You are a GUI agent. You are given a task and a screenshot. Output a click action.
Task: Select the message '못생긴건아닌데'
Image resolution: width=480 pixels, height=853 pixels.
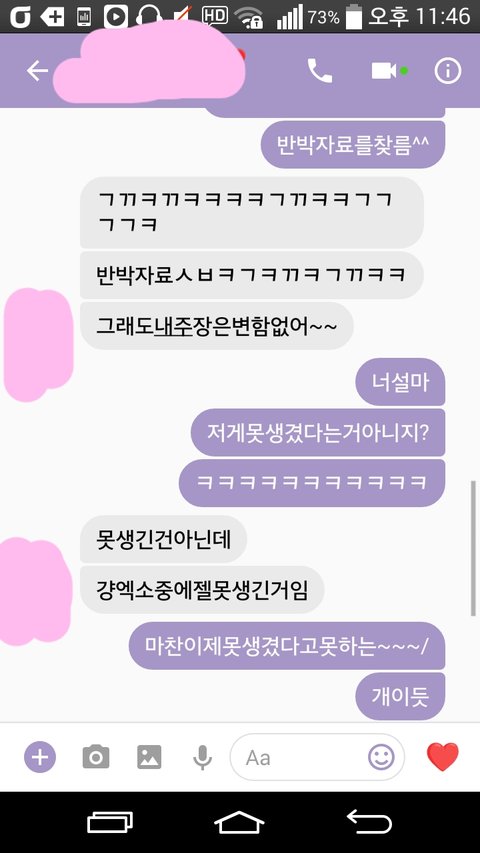[x=163, y=539]
